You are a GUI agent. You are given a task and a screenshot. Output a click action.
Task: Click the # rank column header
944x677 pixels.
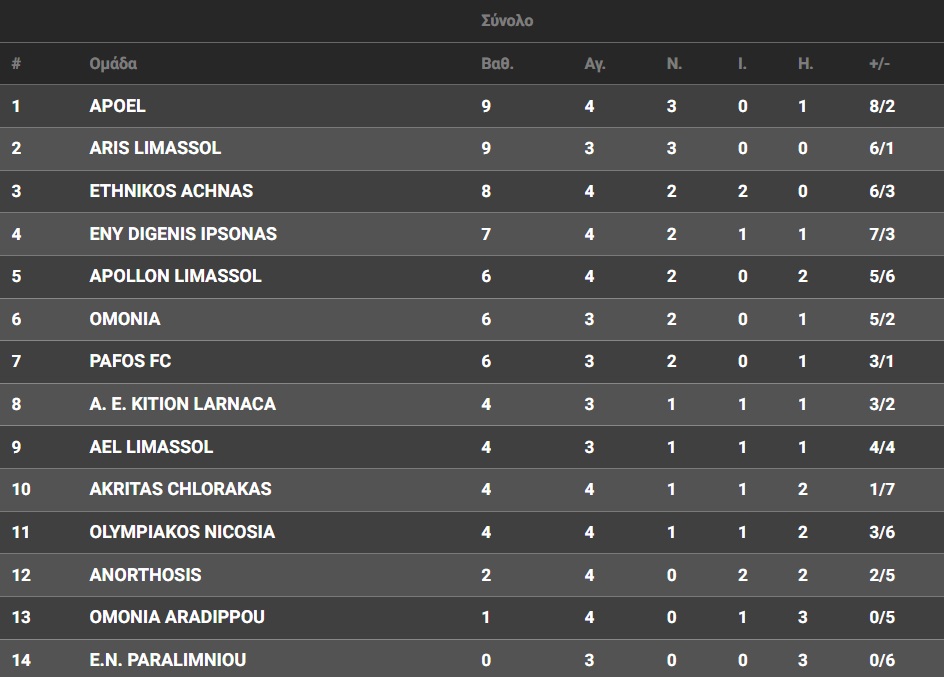pos(16,64)
